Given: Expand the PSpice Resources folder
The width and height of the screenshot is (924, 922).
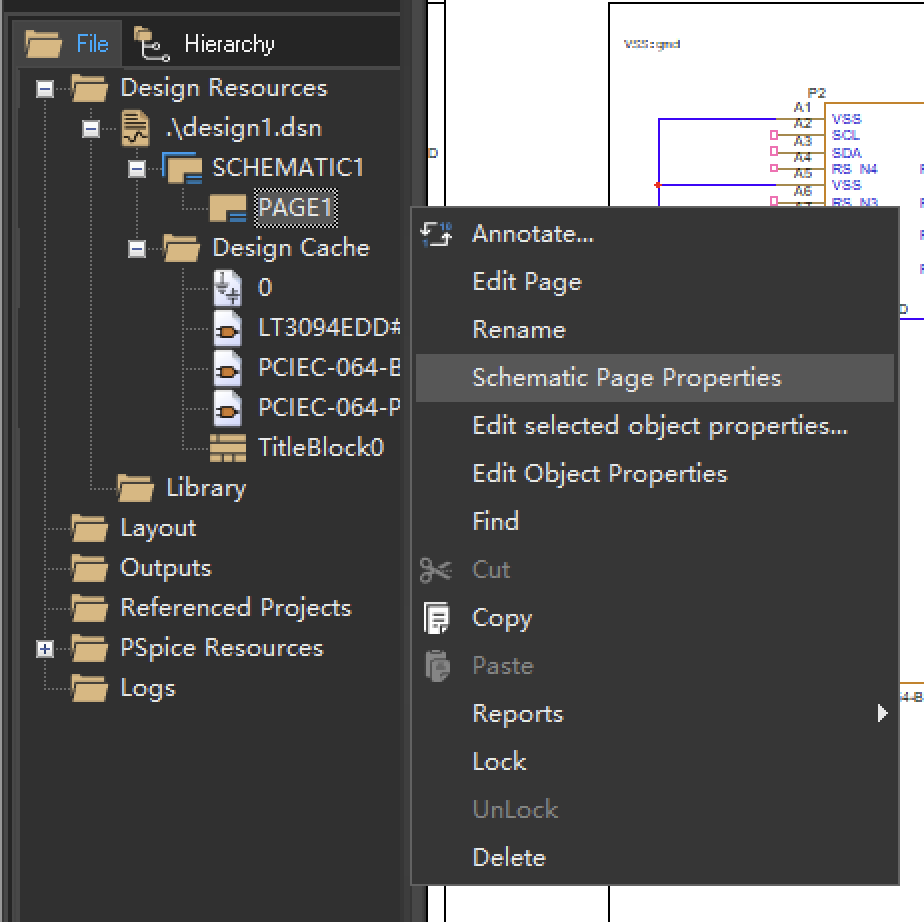Looking at the screenshot, I should click(x=45, y=649).
